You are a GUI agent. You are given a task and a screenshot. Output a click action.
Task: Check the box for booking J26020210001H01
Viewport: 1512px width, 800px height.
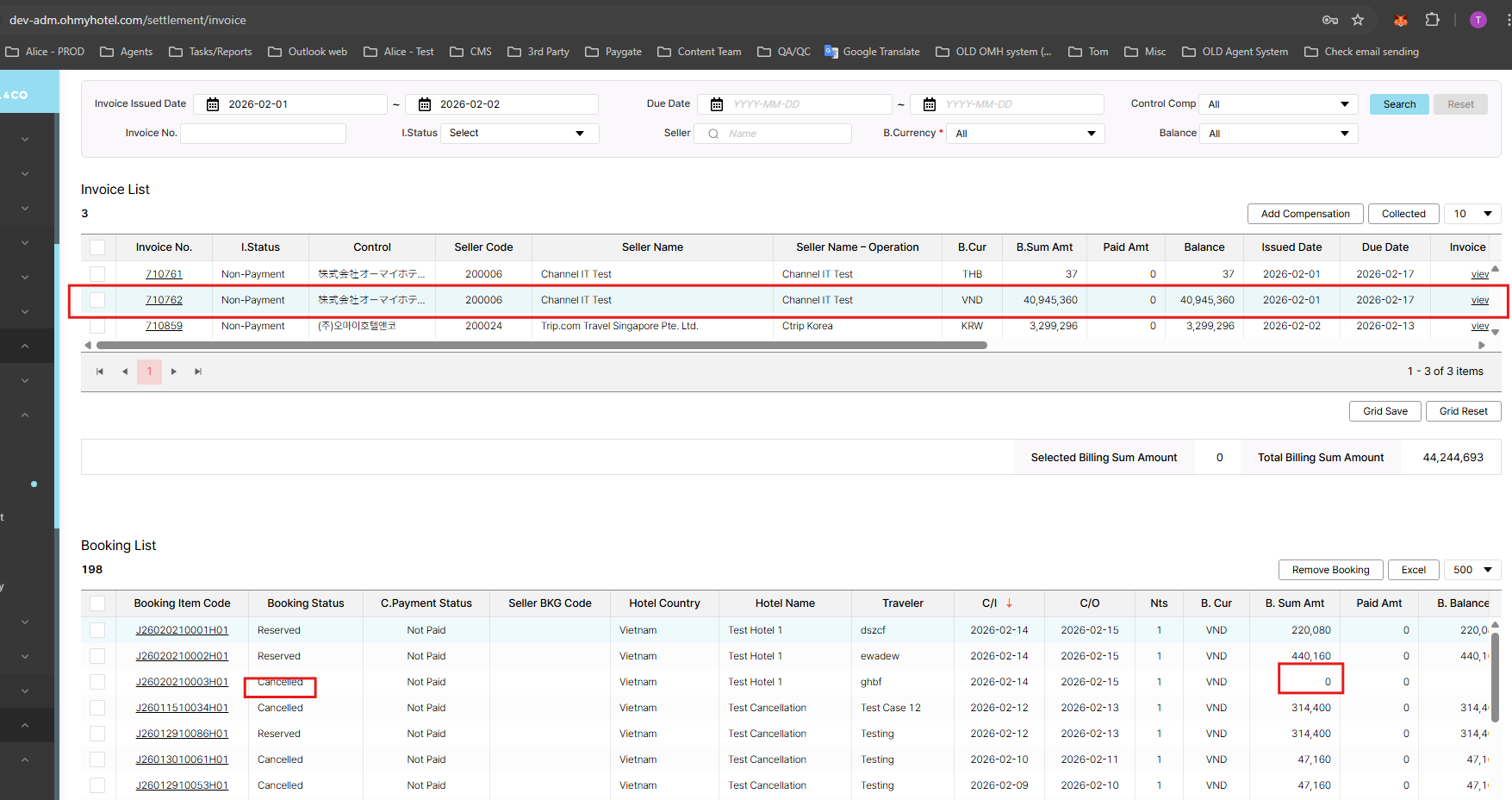[x=97, y=630]
